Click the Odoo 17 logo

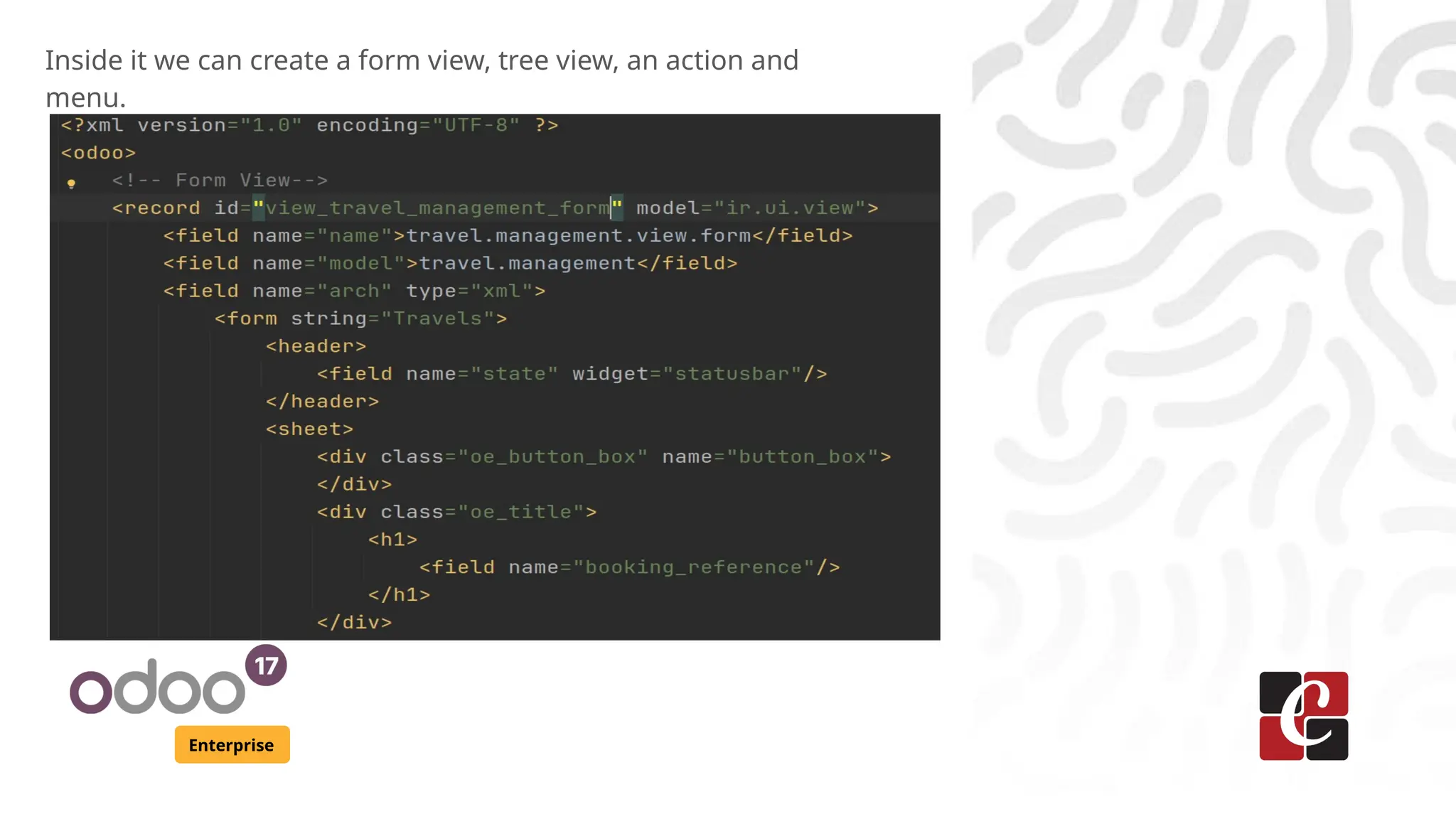pyautogui.click(x=178, y=680)
